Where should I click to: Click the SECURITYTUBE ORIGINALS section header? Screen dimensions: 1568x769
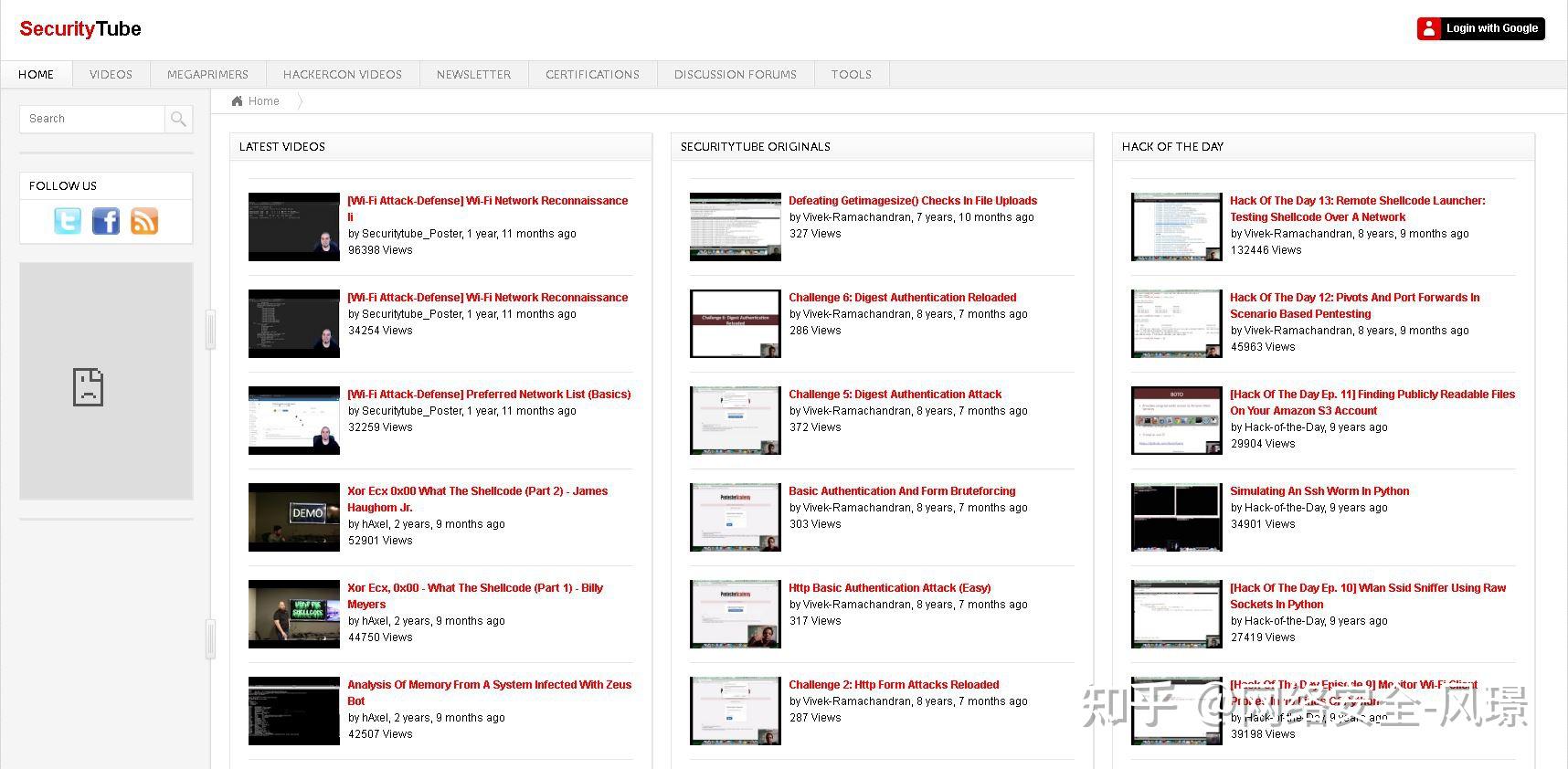[x=883, y=147]
